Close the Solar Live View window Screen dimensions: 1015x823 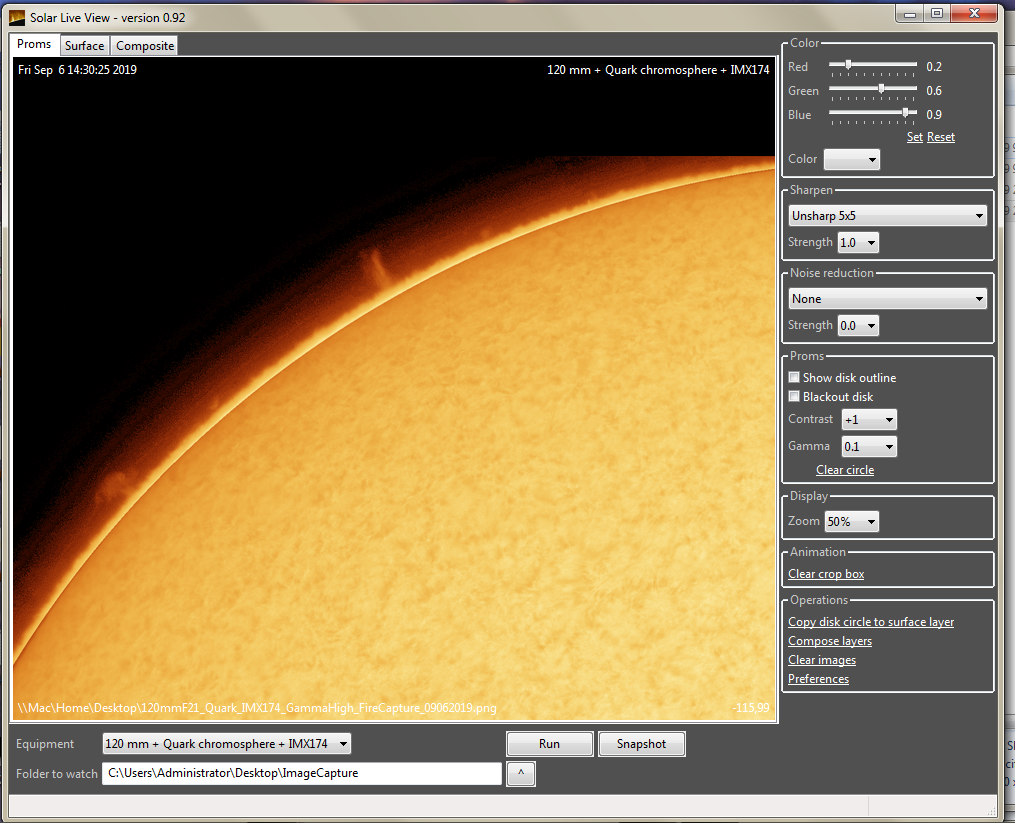[x=974, y=13]
